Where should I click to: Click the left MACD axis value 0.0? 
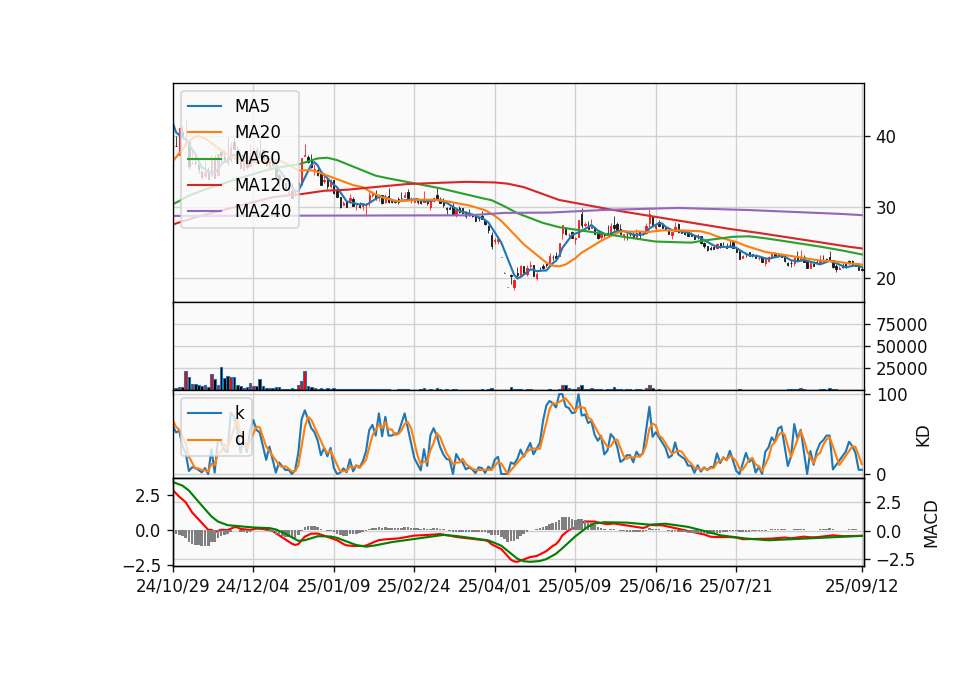click(x=148, y=531)
